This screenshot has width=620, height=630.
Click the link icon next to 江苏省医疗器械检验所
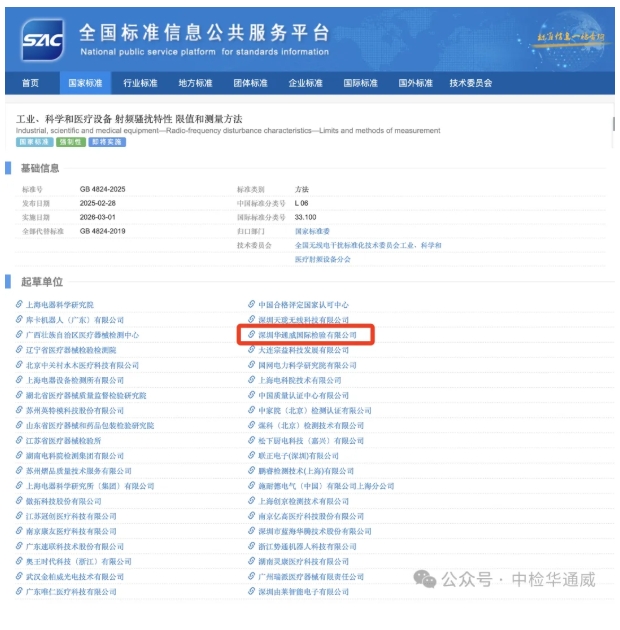click(19, 440)
